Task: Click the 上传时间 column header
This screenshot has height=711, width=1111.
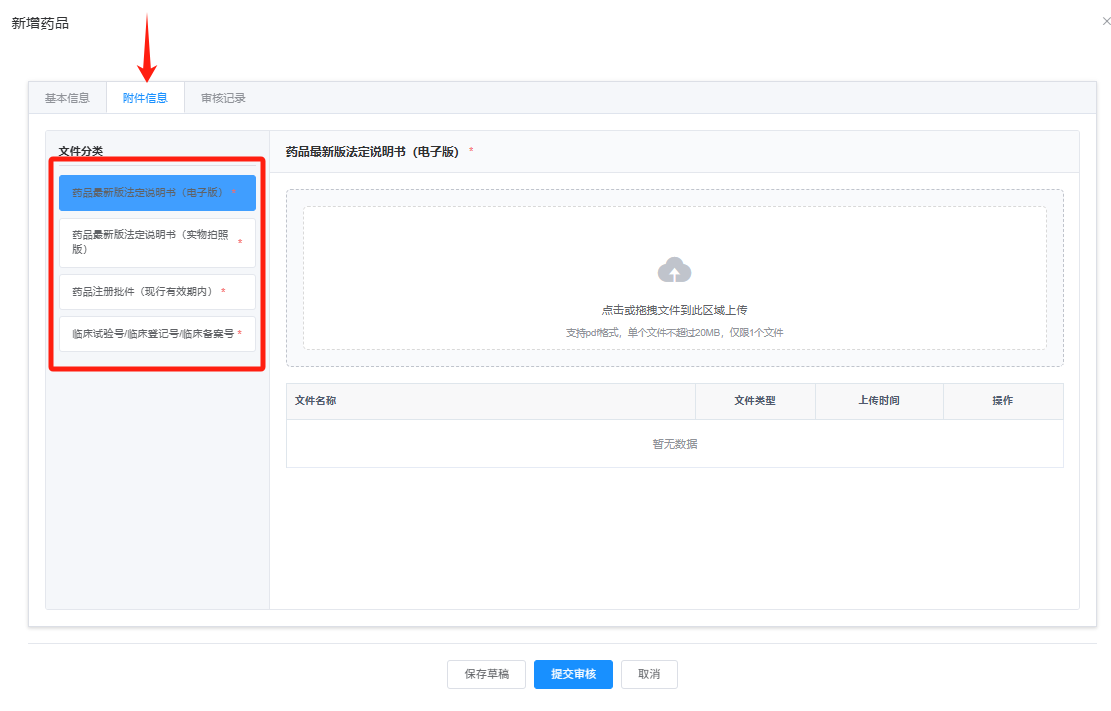Action: click(879, 401)
